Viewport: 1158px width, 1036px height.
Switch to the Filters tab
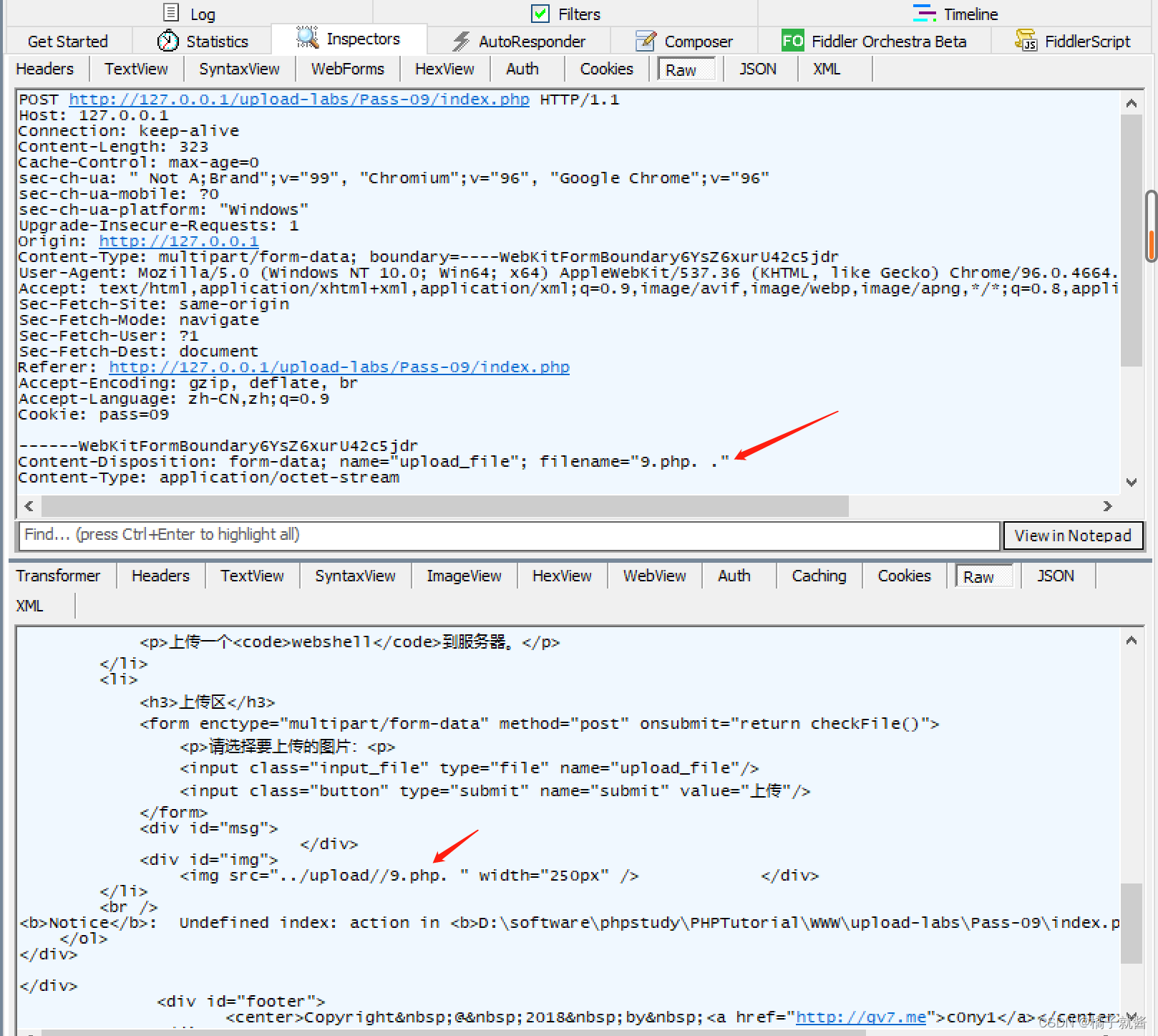(x=579, y=14)
